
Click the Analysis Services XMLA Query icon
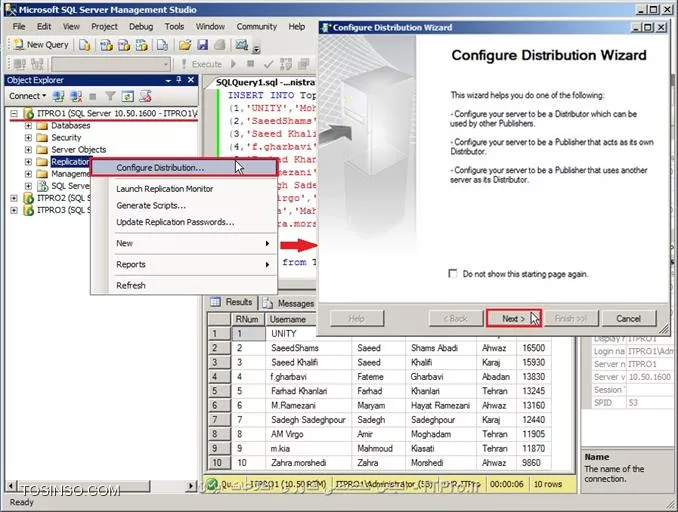click(142, 45)
